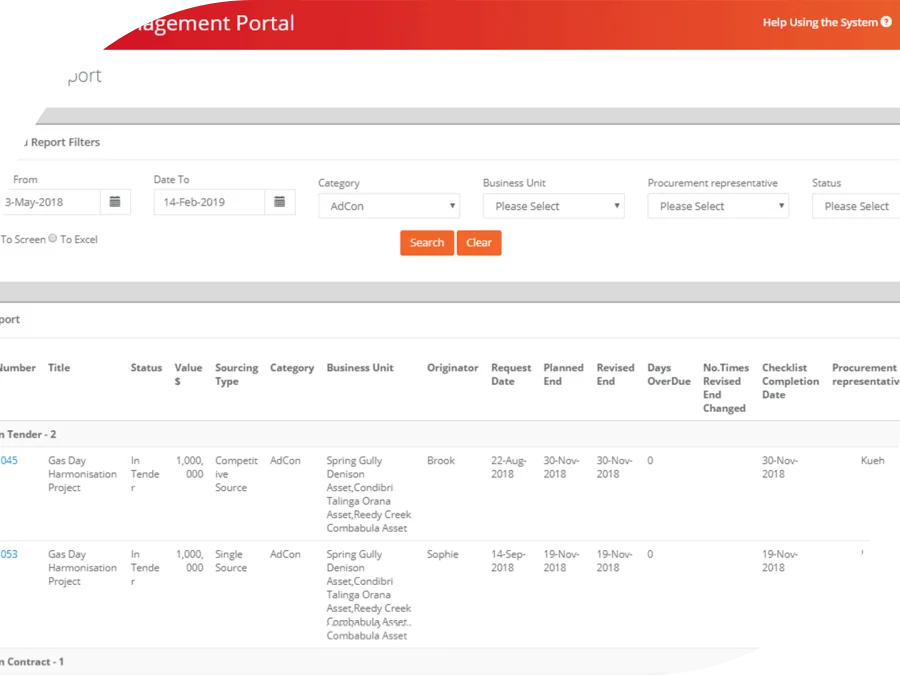Image resolution: width=900 pixels, height=675 pixels.
Task: Click the help question mark icon
Action: click(x=886, y=22)
